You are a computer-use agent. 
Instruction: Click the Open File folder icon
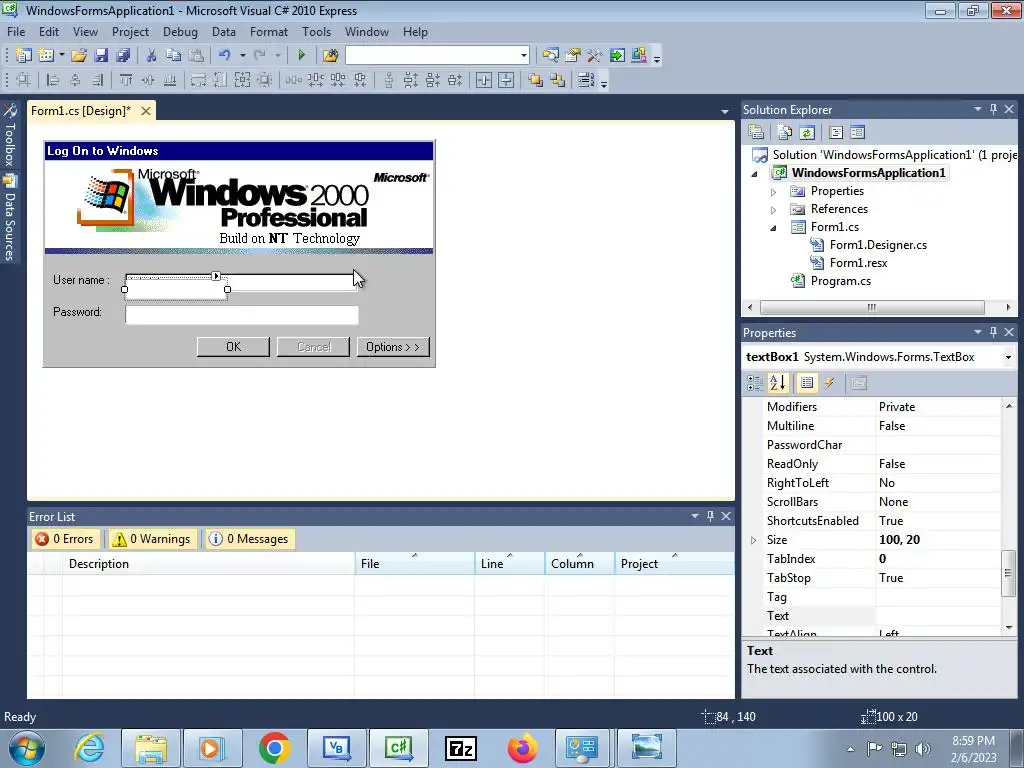point(79,56)
